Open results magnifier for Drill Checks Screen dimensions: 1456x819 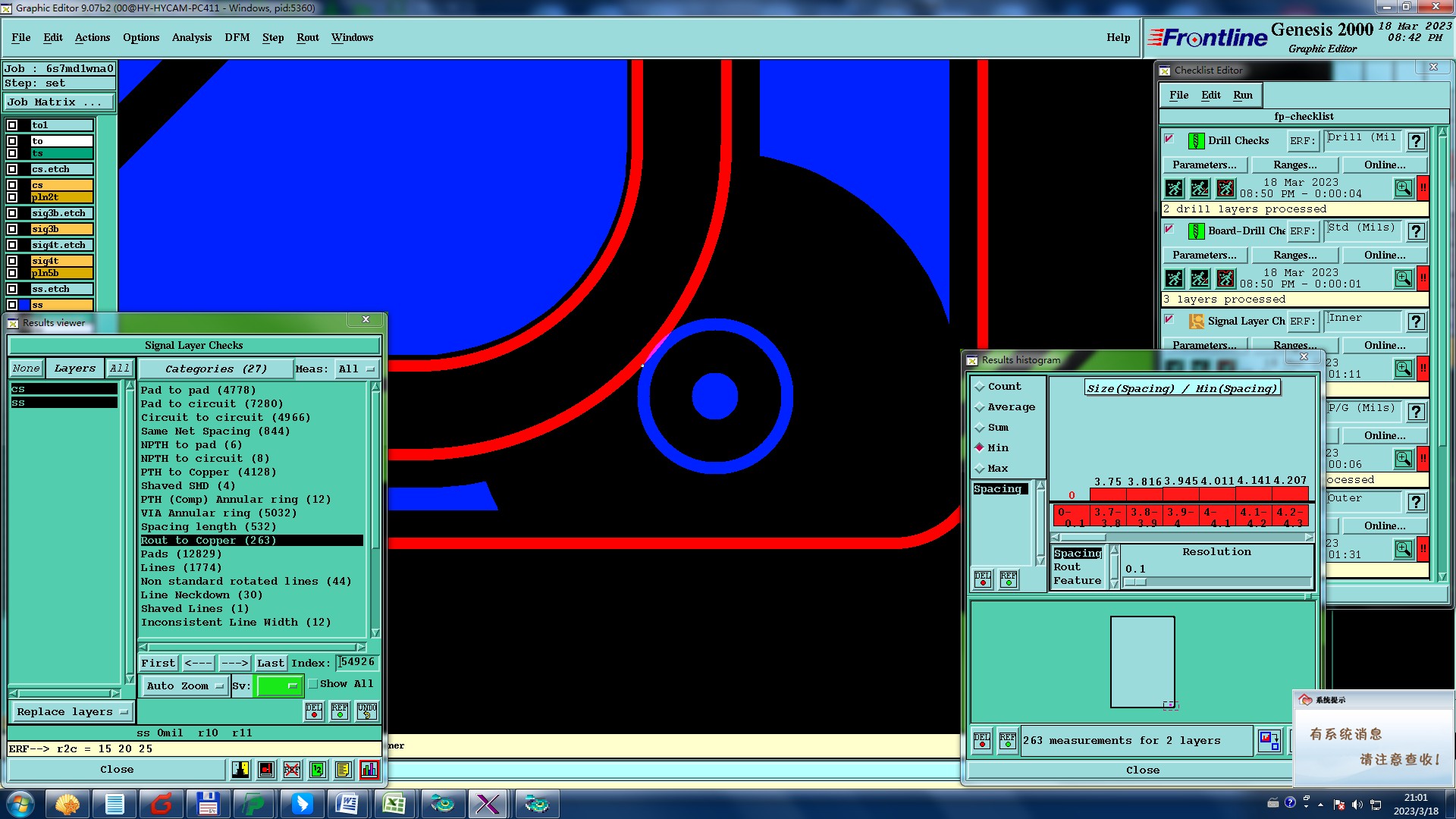[1404, 187]
